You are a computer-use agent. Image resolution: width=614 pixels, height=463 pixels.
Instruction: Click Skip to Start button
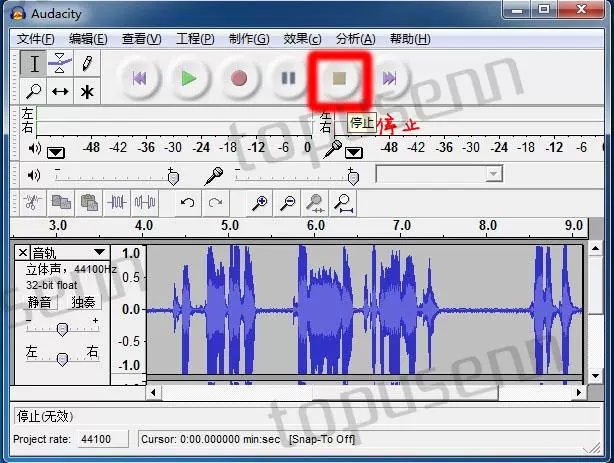tap(139, 78)
